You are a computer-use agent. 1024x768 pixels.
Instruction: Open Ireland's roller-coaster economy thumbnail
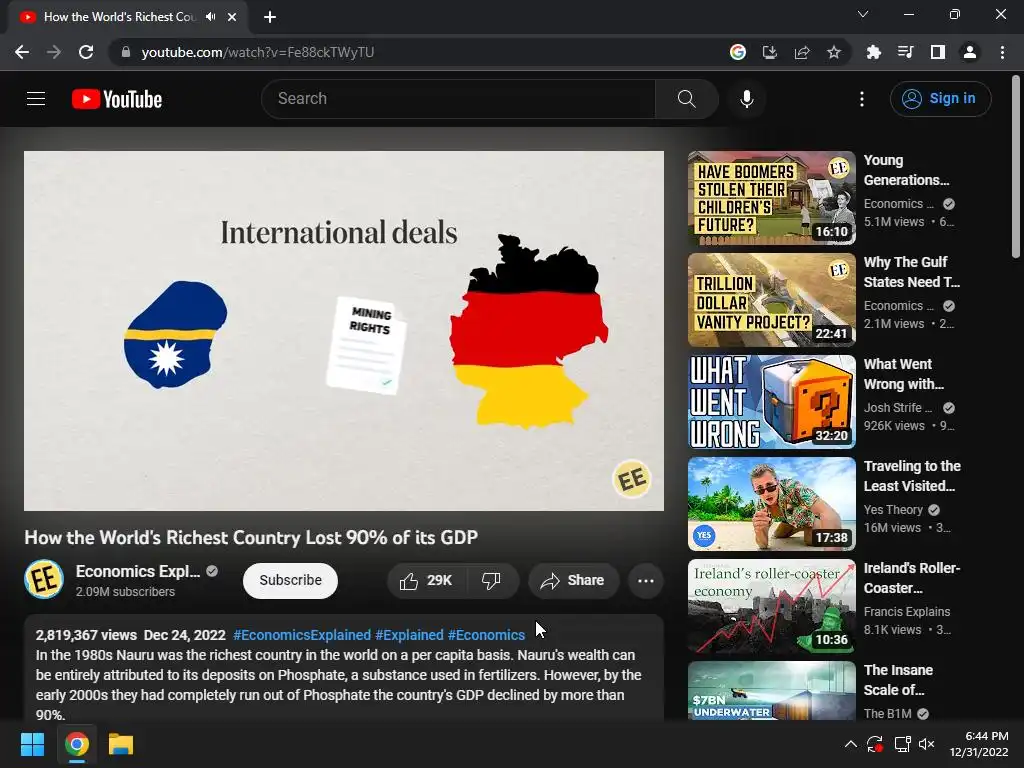click(x=771, y=605)
